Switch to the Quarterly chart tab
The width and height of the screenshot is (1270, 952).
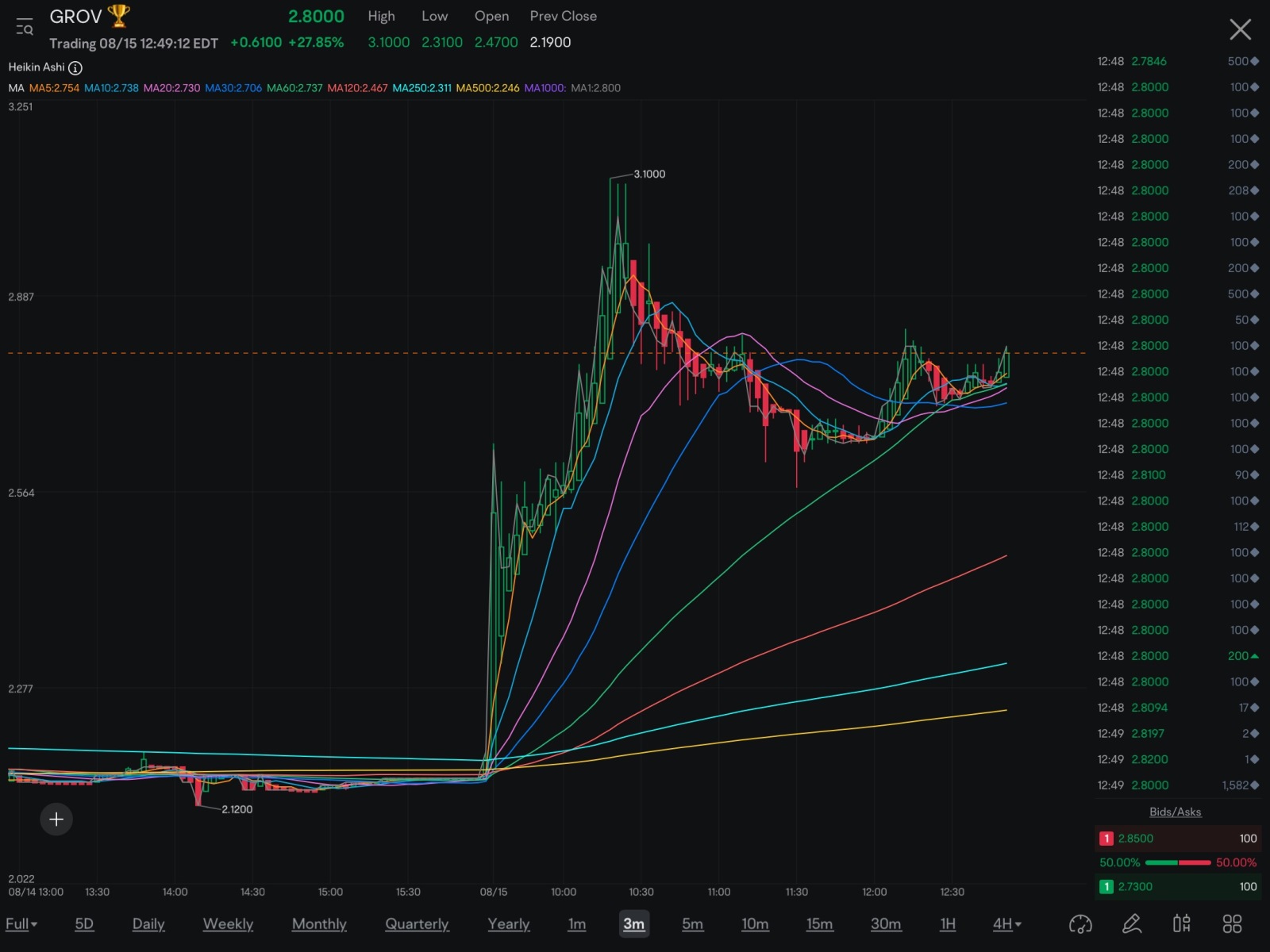[417, 923]
